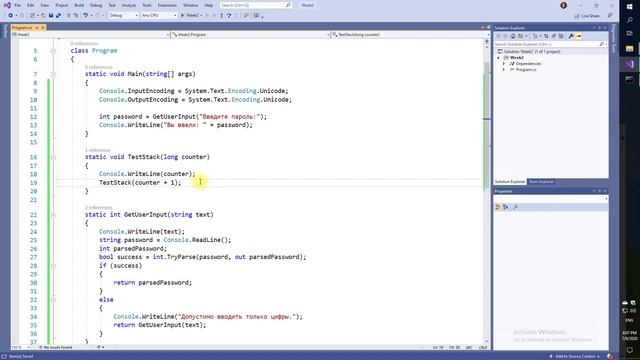
Task: Select Program.cs in Solution Explorer
Action: click(526, 70)
